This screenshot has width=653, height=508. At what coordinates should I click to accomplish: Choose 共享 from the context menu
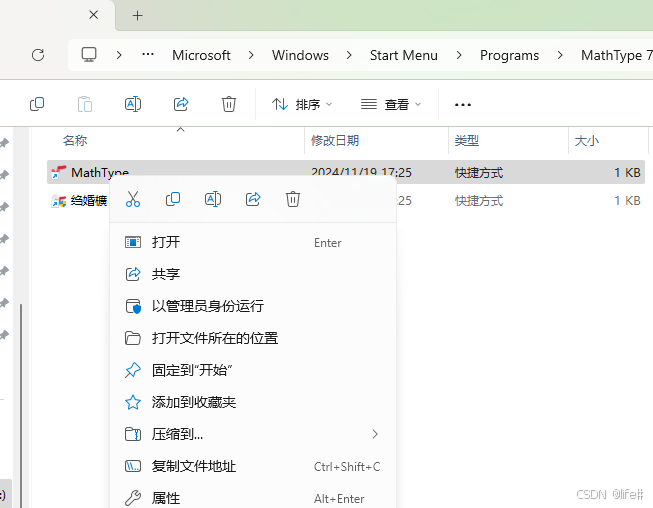coord(253,274)
